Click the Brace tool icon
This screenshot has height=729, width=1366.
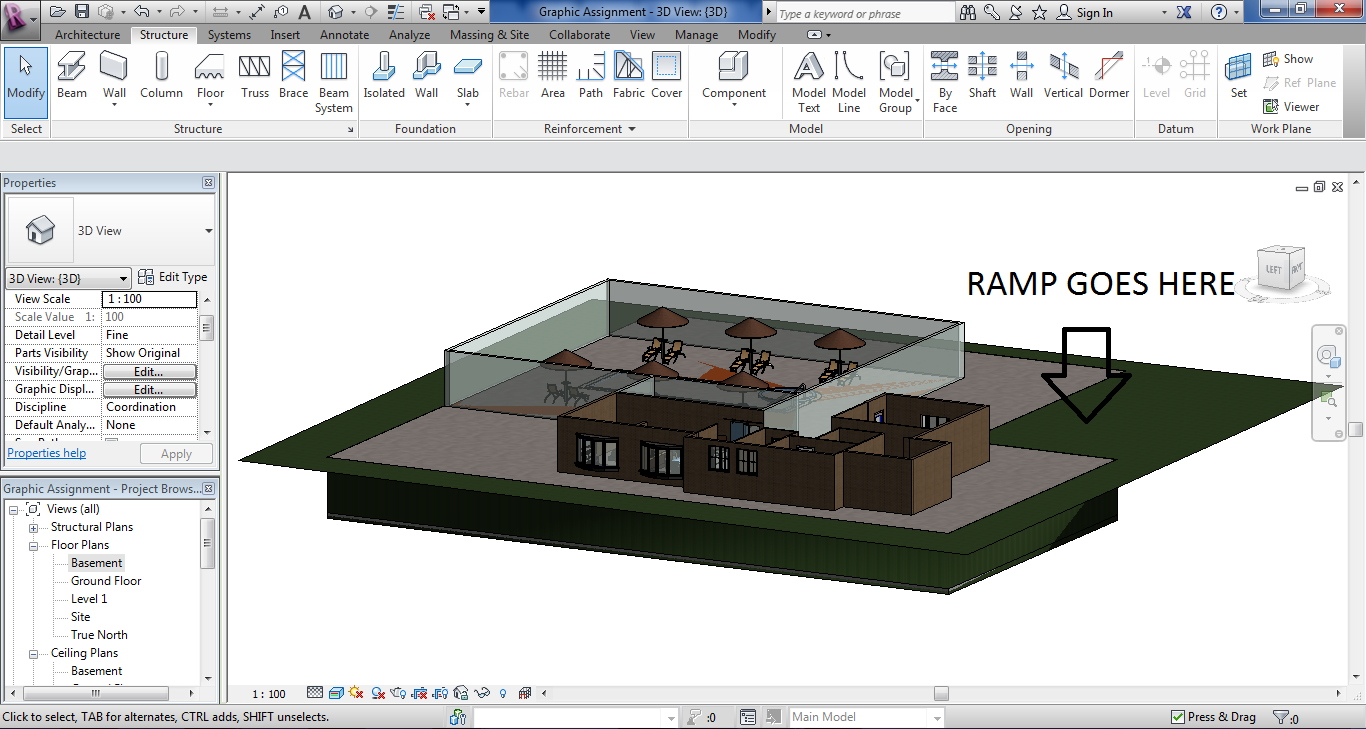click(293, 76)
